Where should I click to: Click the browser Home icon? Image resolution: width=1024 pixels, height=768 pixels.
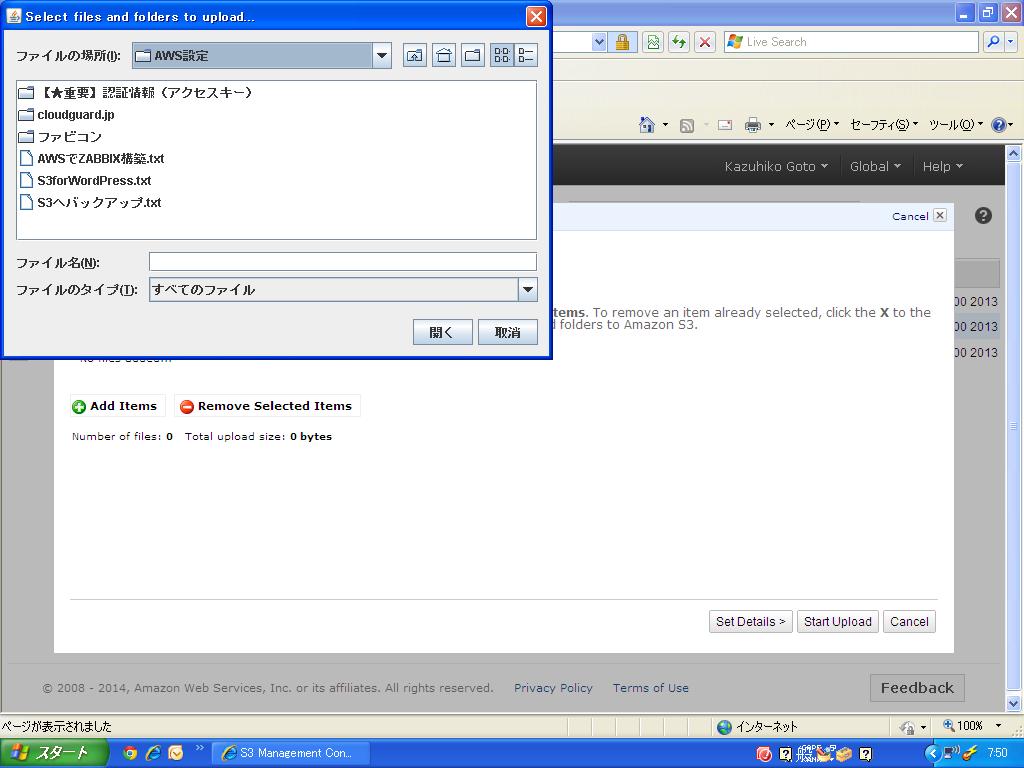[647, 125]
